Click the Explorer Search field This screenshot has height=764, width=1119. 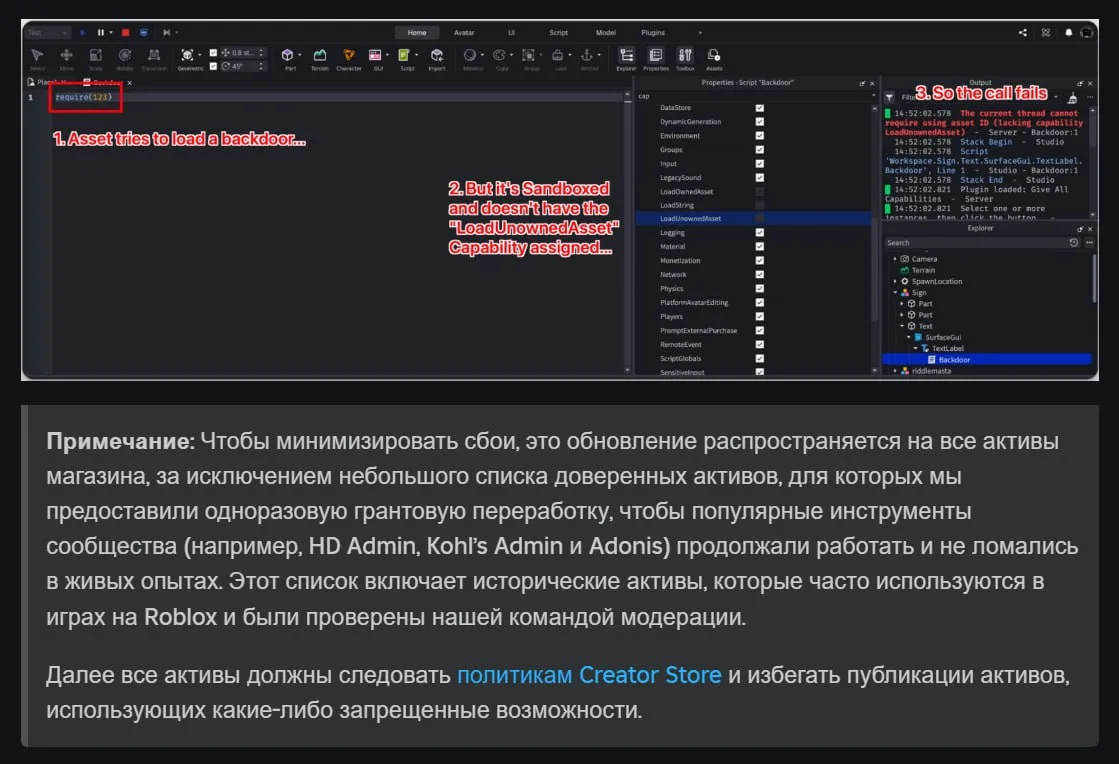(x=974, y=243)
